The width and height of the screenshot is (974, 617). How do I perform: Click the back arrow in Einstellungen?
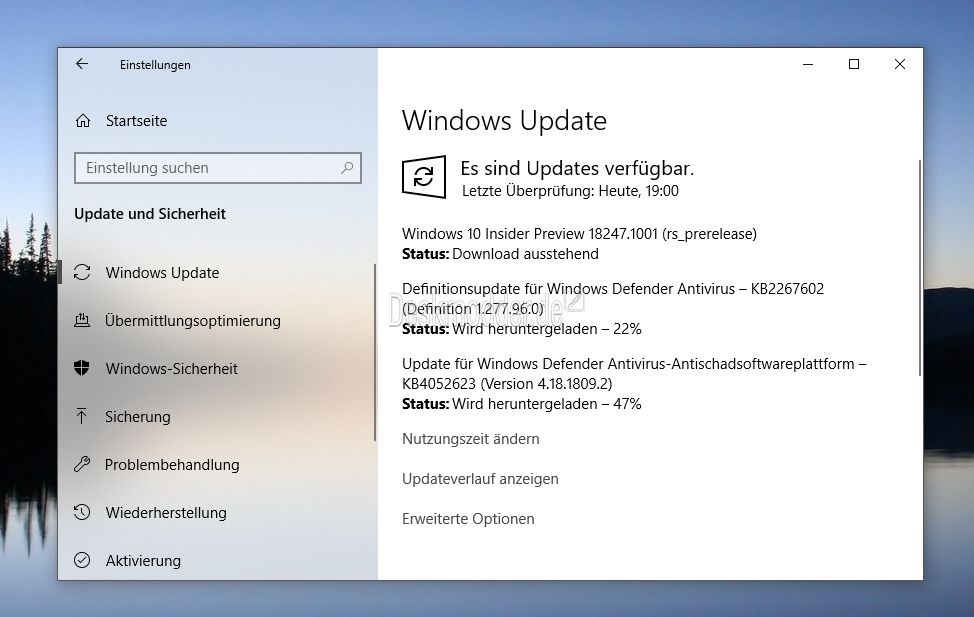click(81, 64)
